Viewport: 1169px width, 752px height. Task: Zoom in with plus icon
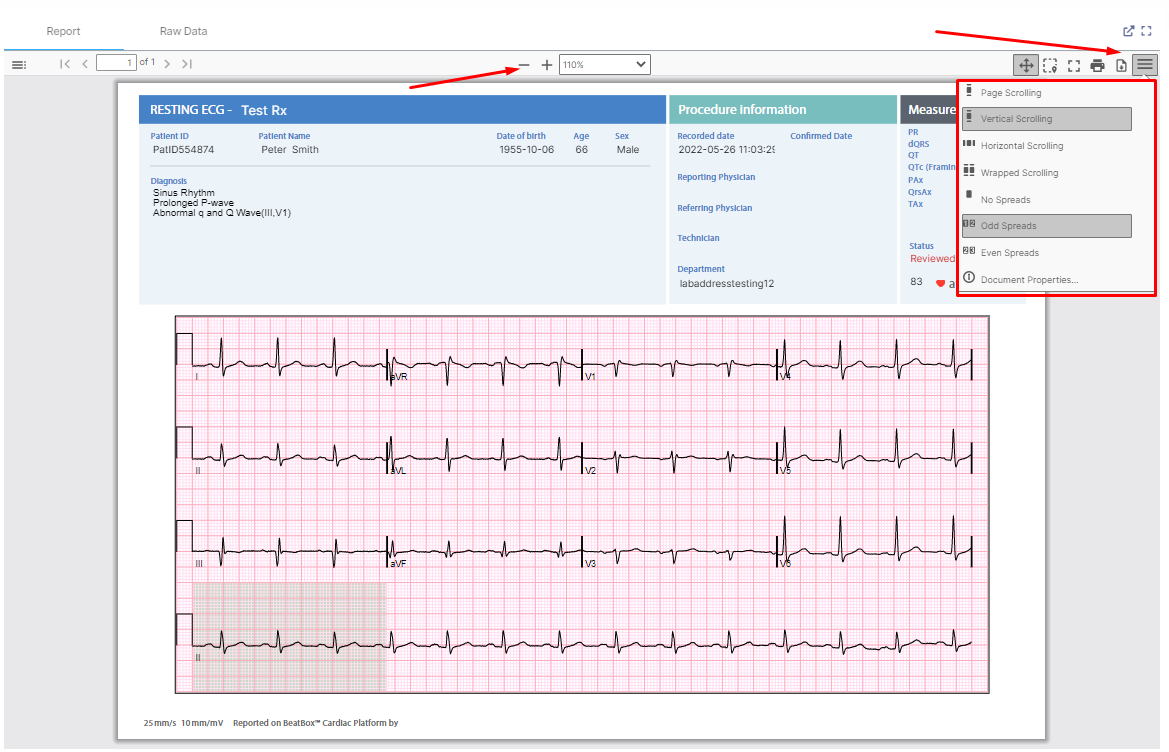point(546,65)
